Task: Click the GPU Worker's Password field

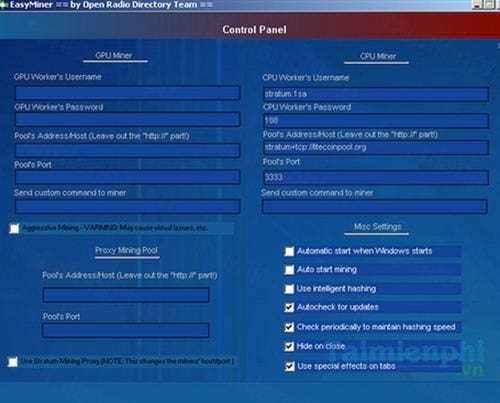Action: (x=127, y=120)
